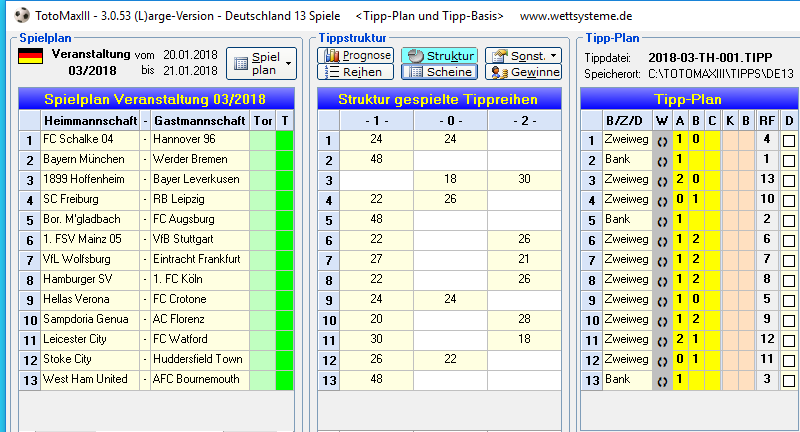Click the German flag icon in Spielplan

pos(30,56)
